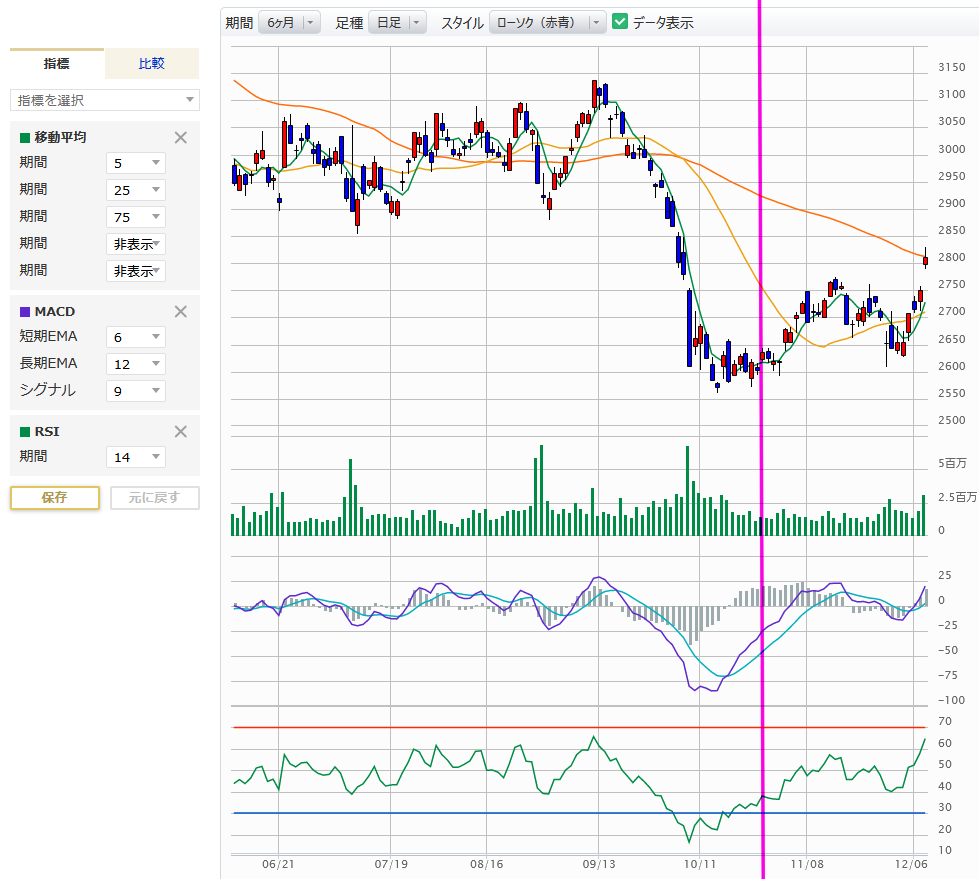Close the RSI indicator panel
Viewport: 979px width, 879px height.
(181, 432)
